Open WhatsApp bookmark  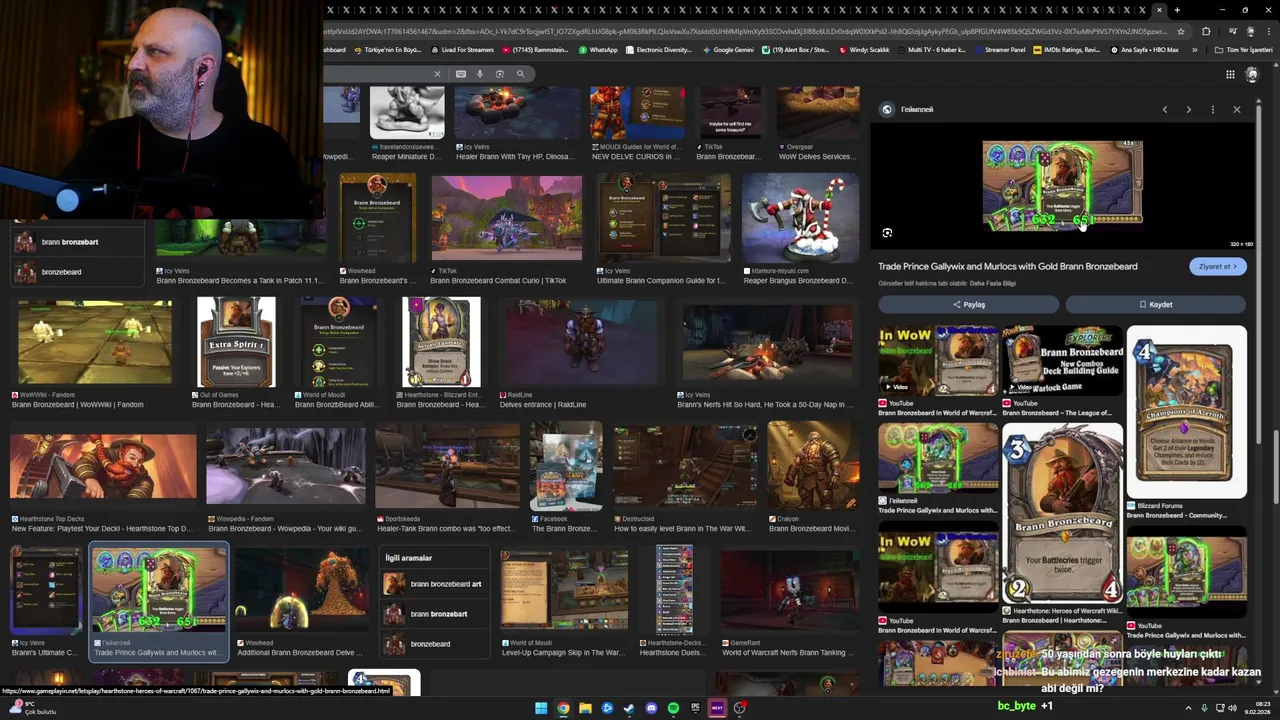598,50
